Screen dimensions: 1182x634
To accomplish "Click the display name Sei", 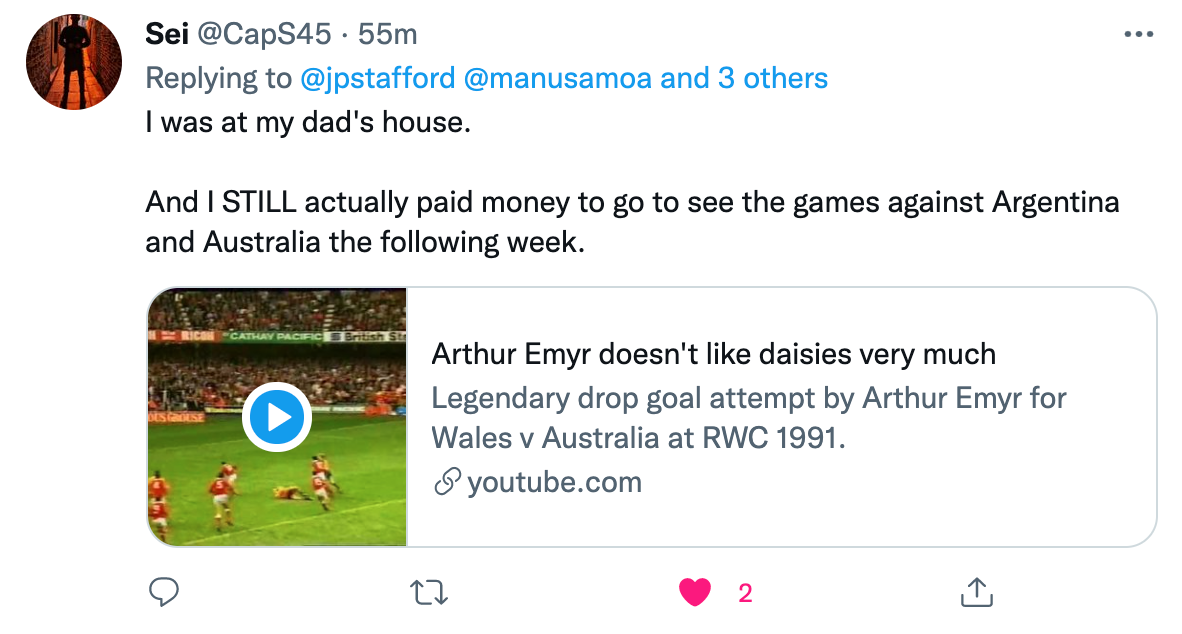I will coord(168,34).
